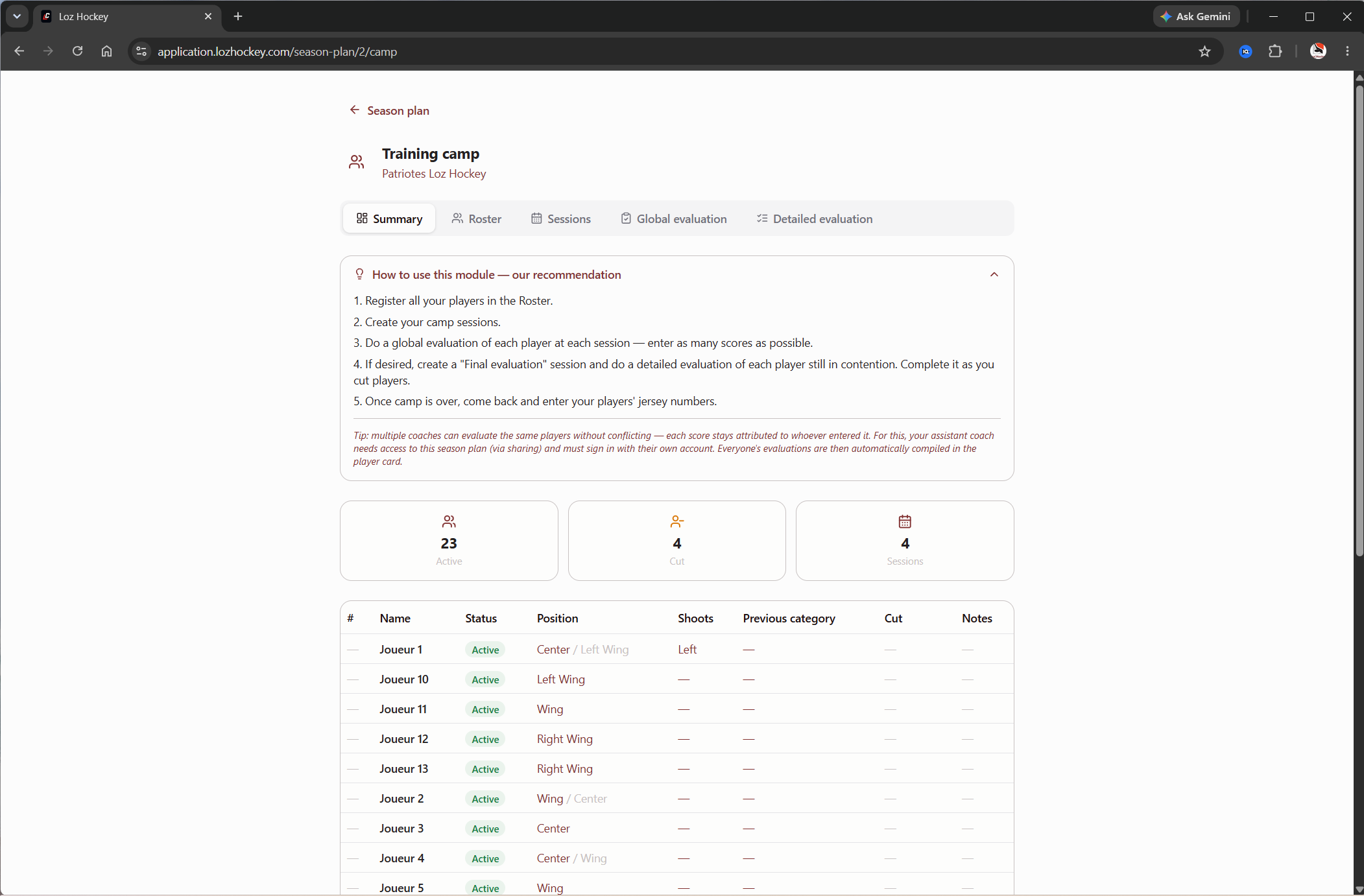
Task: Open the Global evaluation tab
Action: 674,218
